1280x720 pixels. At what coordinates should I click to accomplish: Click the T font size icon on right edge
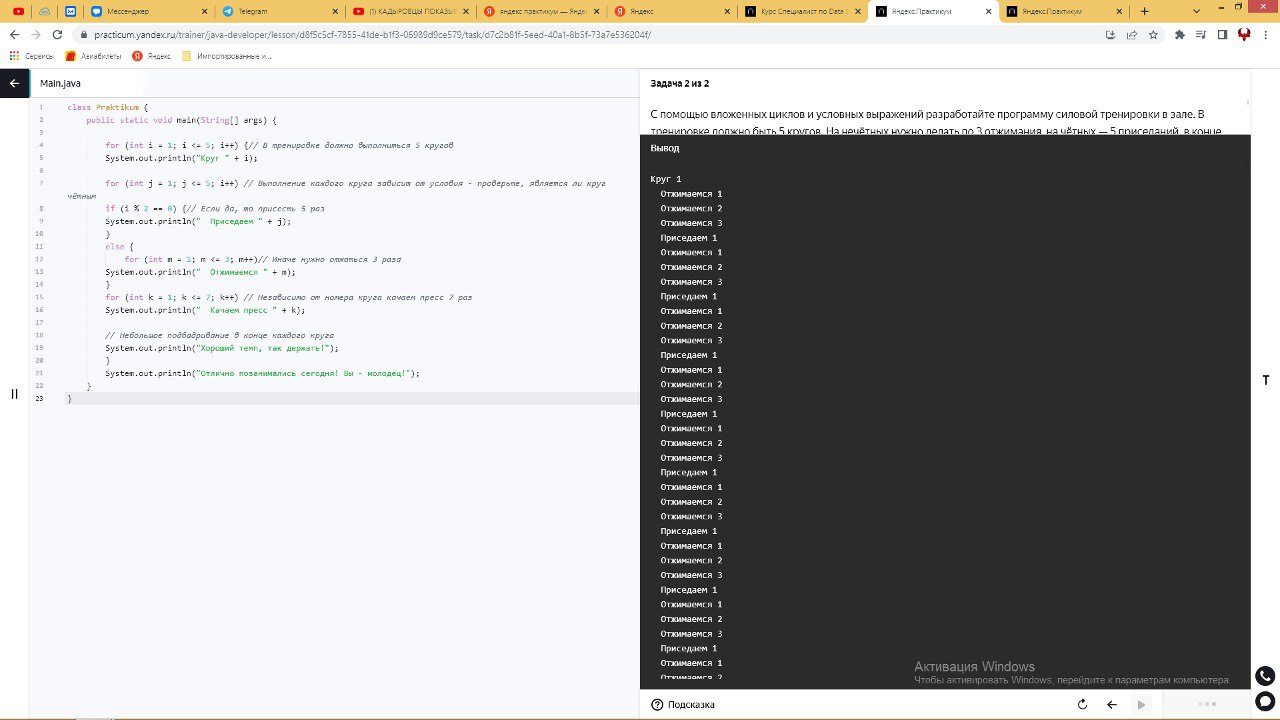[1266, 380]
